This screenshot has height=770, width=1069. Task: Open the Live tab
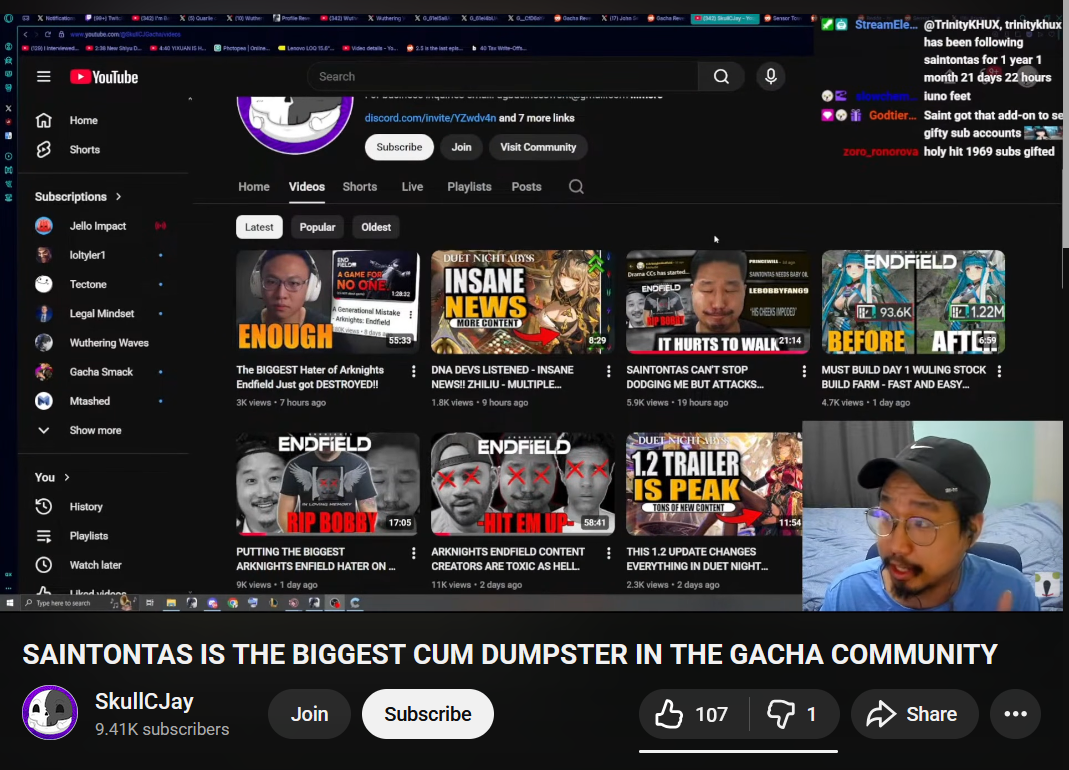point(412,187)
